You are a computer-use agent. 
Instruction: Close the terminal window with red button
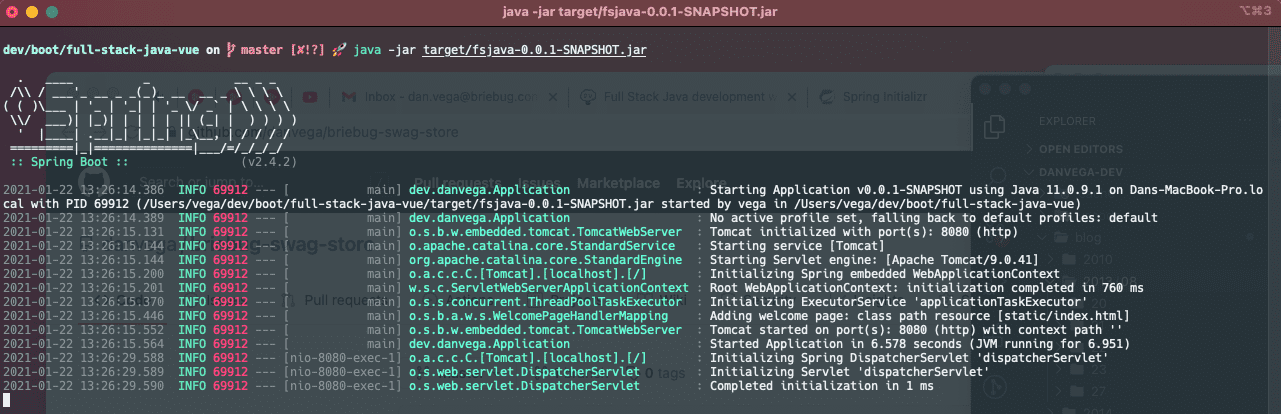pyautogui.click(x=12, y=11)
